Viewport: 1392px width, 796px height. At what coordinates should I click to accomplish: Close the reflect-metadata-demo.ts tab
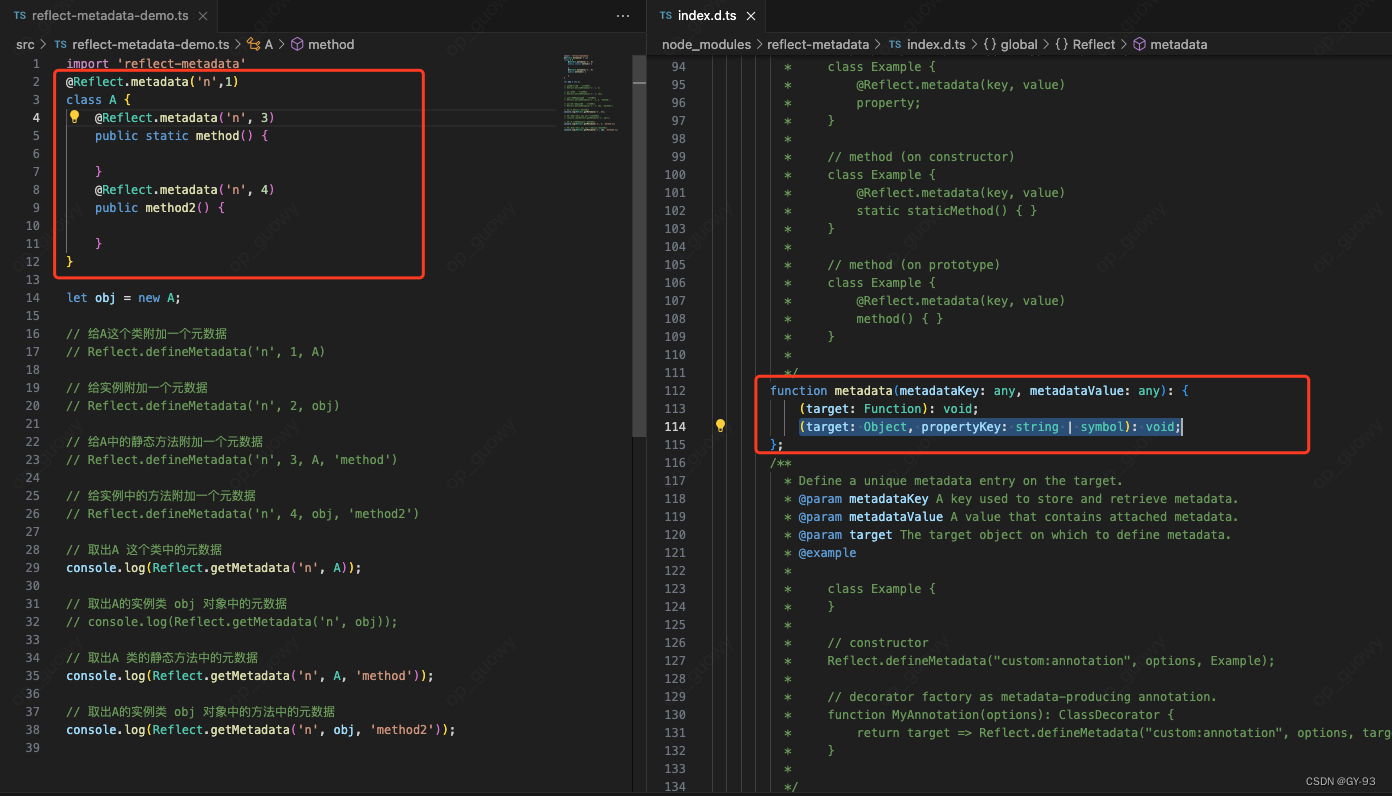(x=203, y=16)
